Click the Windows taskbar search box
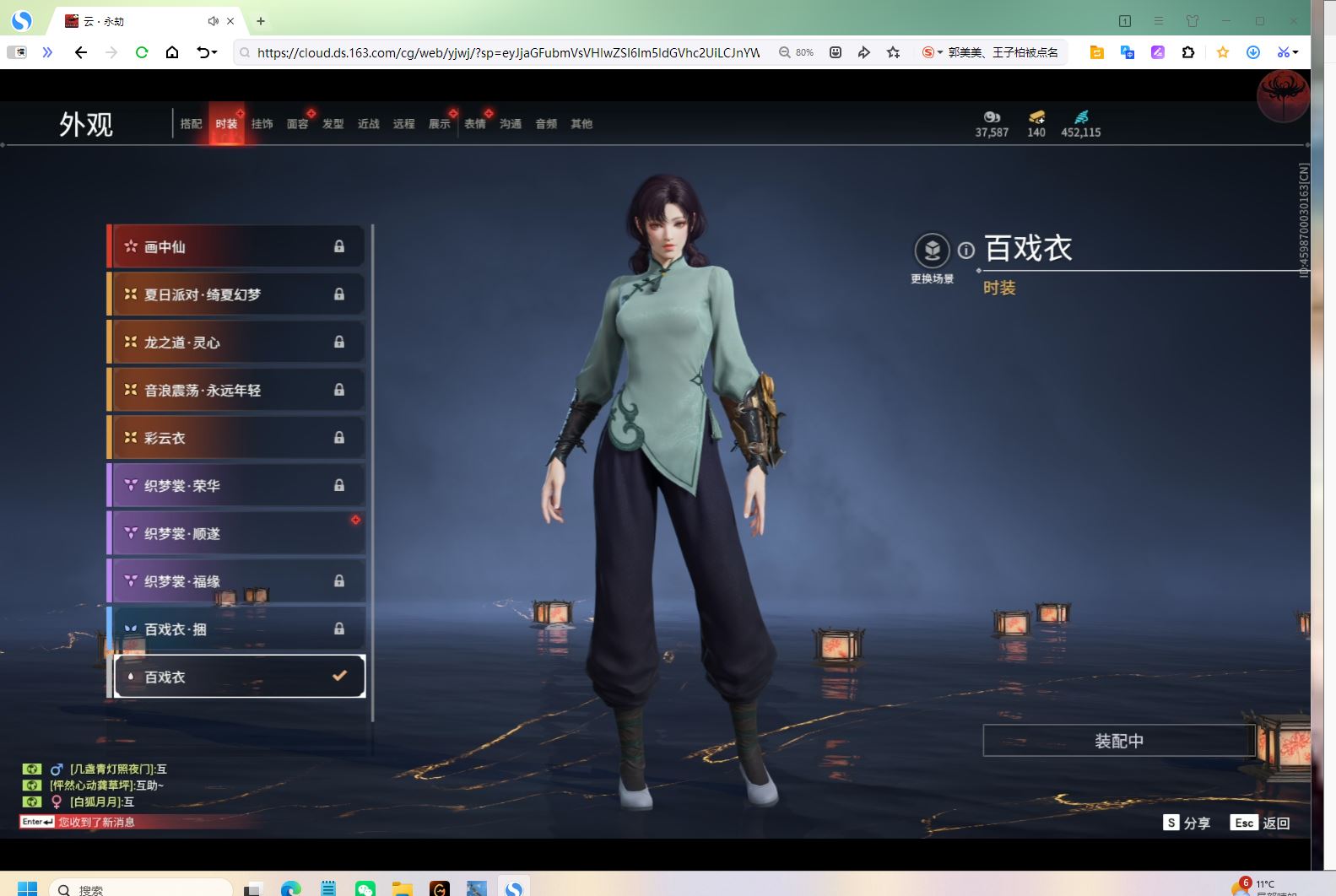Screen dimensions: 1336x896 point(141,889)
